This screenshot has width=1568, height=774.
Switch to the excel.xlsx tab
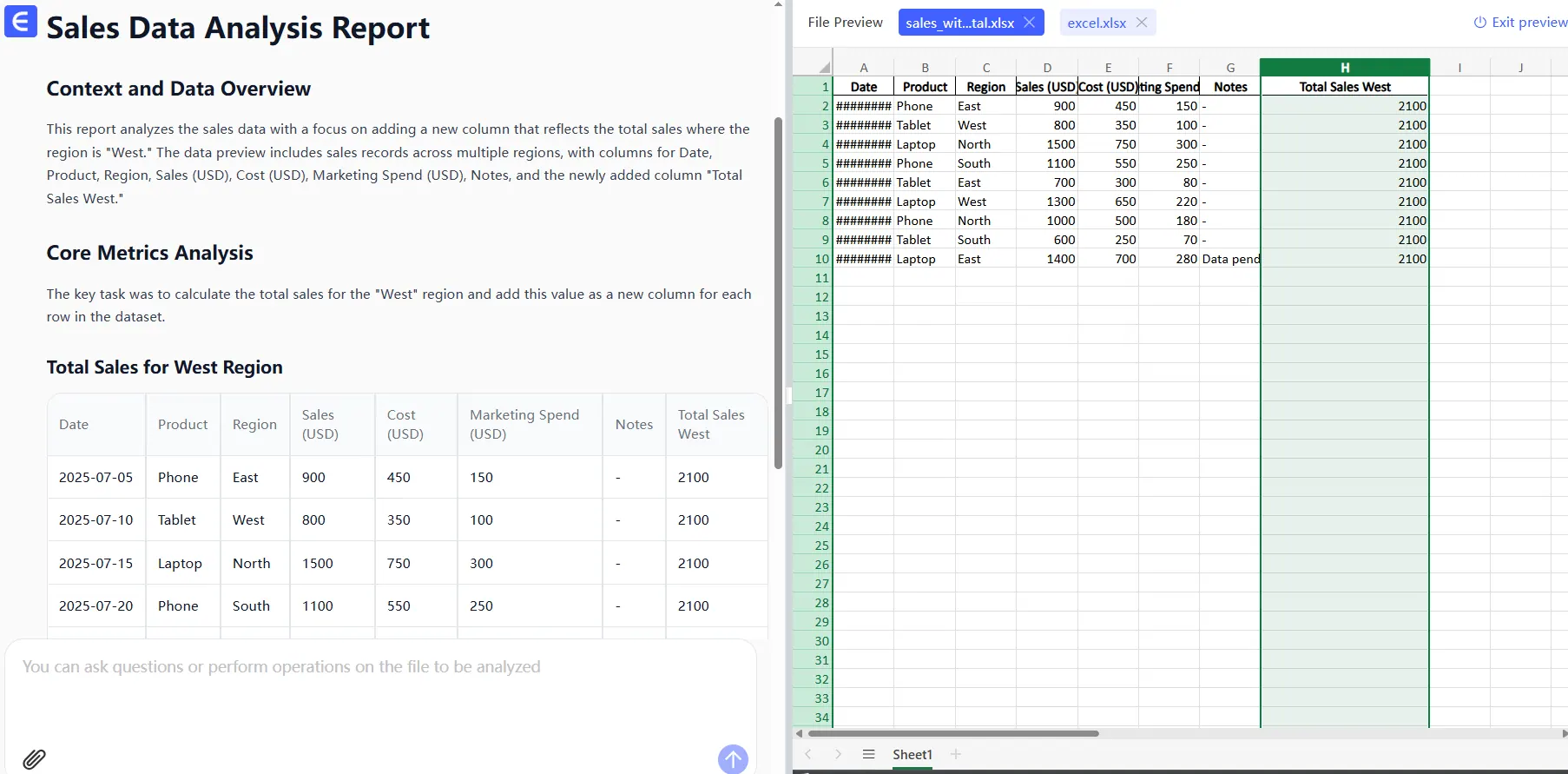coord(1096,23)
